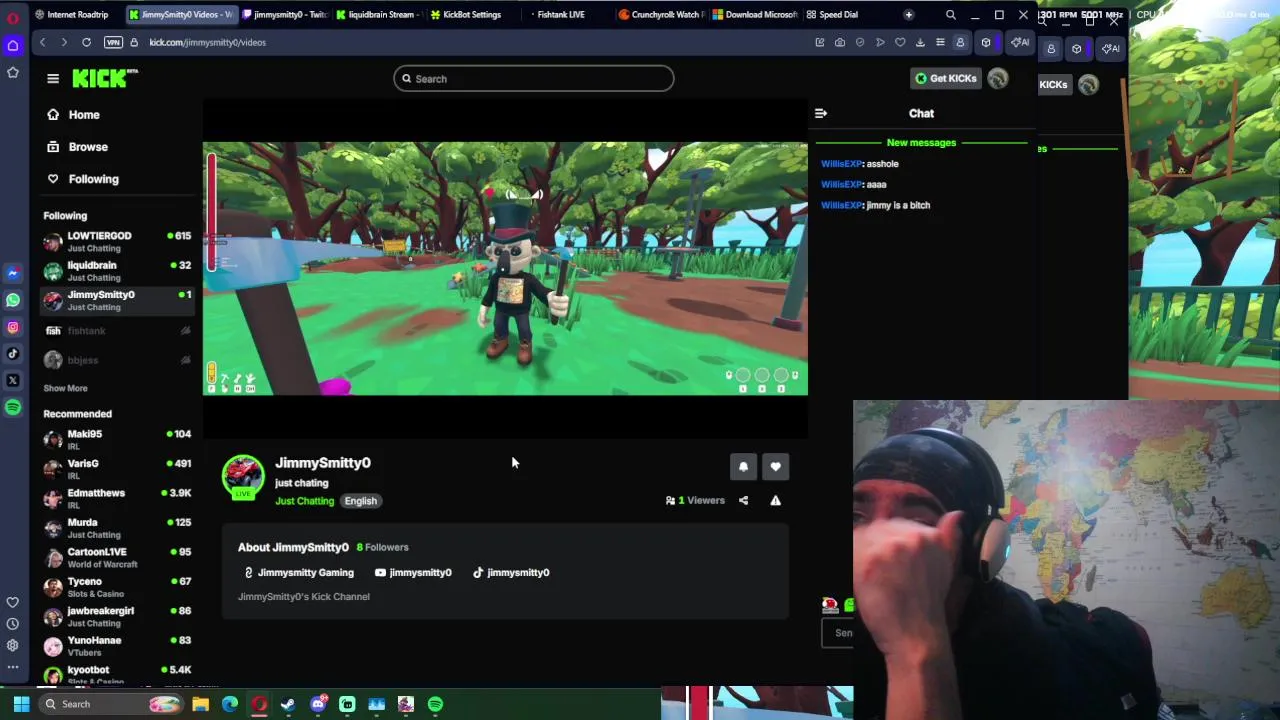Click Opera sidebar three-dots more icon
The height and width of the screenshot is (720, 1280).
tap(13, 666)
